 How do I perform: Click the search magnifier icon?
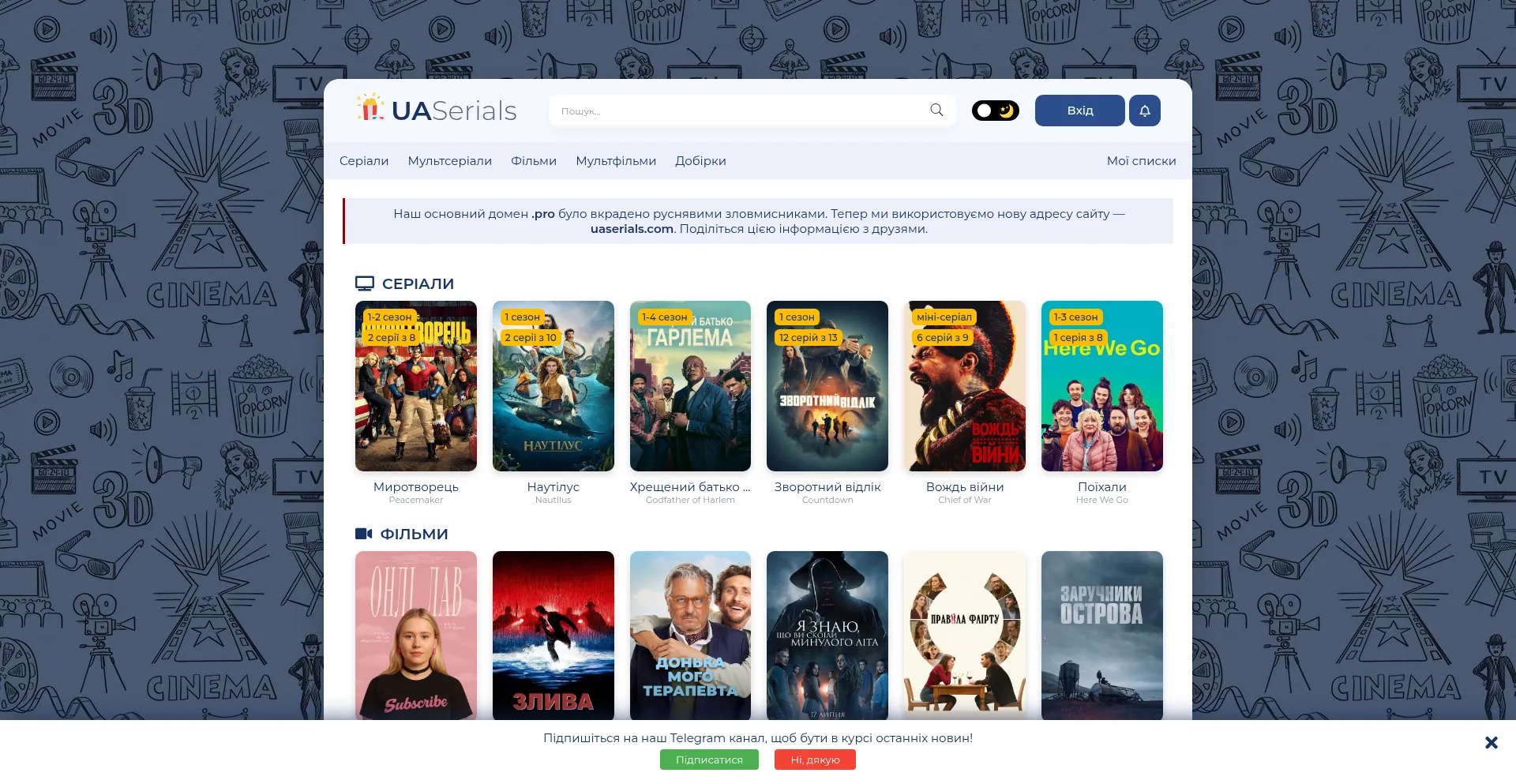pyautogui.click(x=936, y=111)
